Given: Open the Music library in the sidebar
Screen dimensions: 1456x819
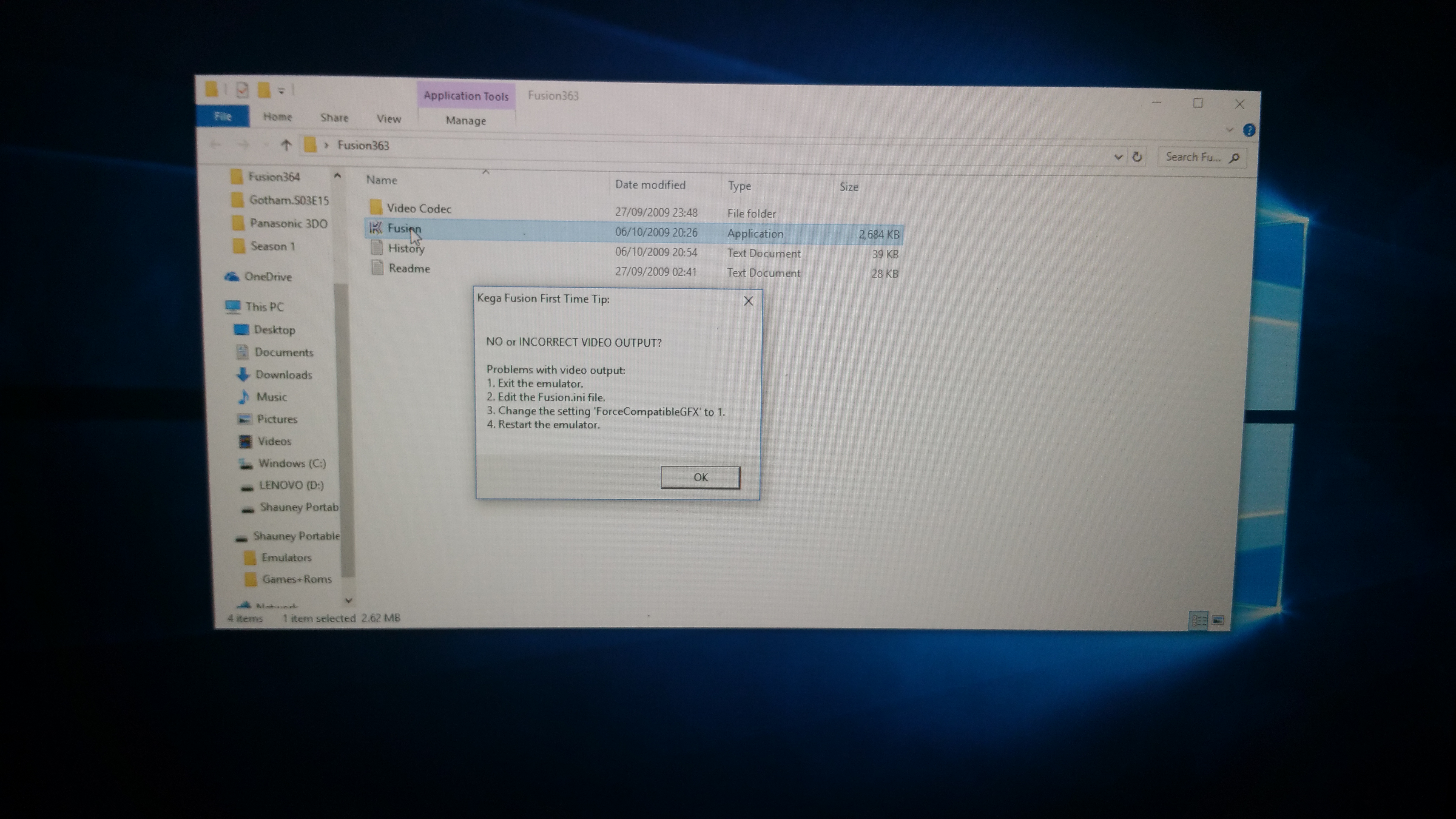Looking at the screenshot, I should click(x=271, y=397).
